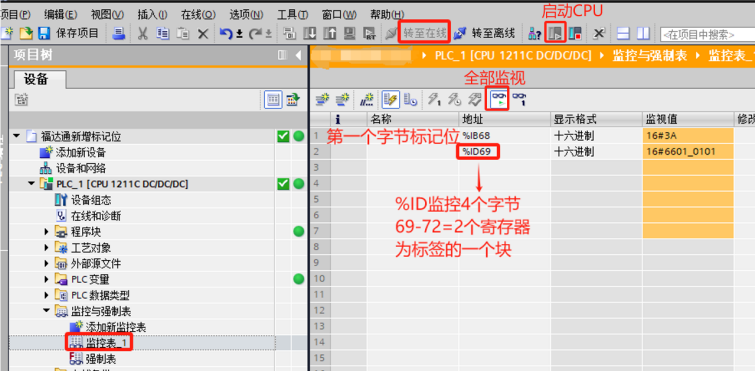This screenshot has width=756, height=371.
Task: Click Add row icon in watch table
Action: (343, 100)
